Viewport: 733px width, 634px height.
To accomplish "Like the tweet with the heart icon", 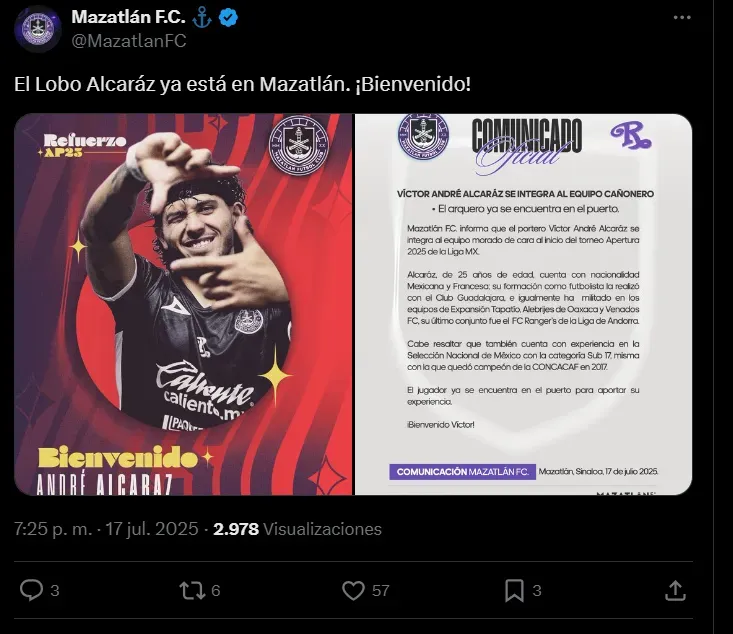I will 353,591.
